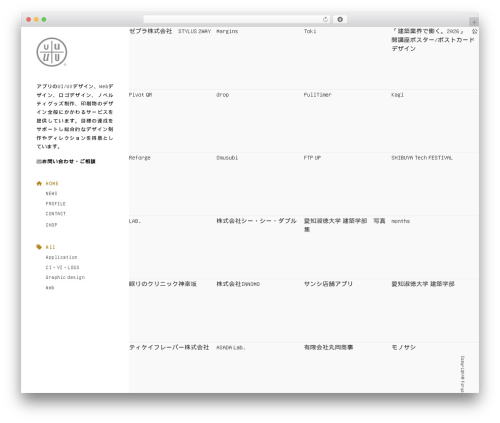500x423 pixels.
Task: Open the PullTimer project
Action: [x=317, y=95]
